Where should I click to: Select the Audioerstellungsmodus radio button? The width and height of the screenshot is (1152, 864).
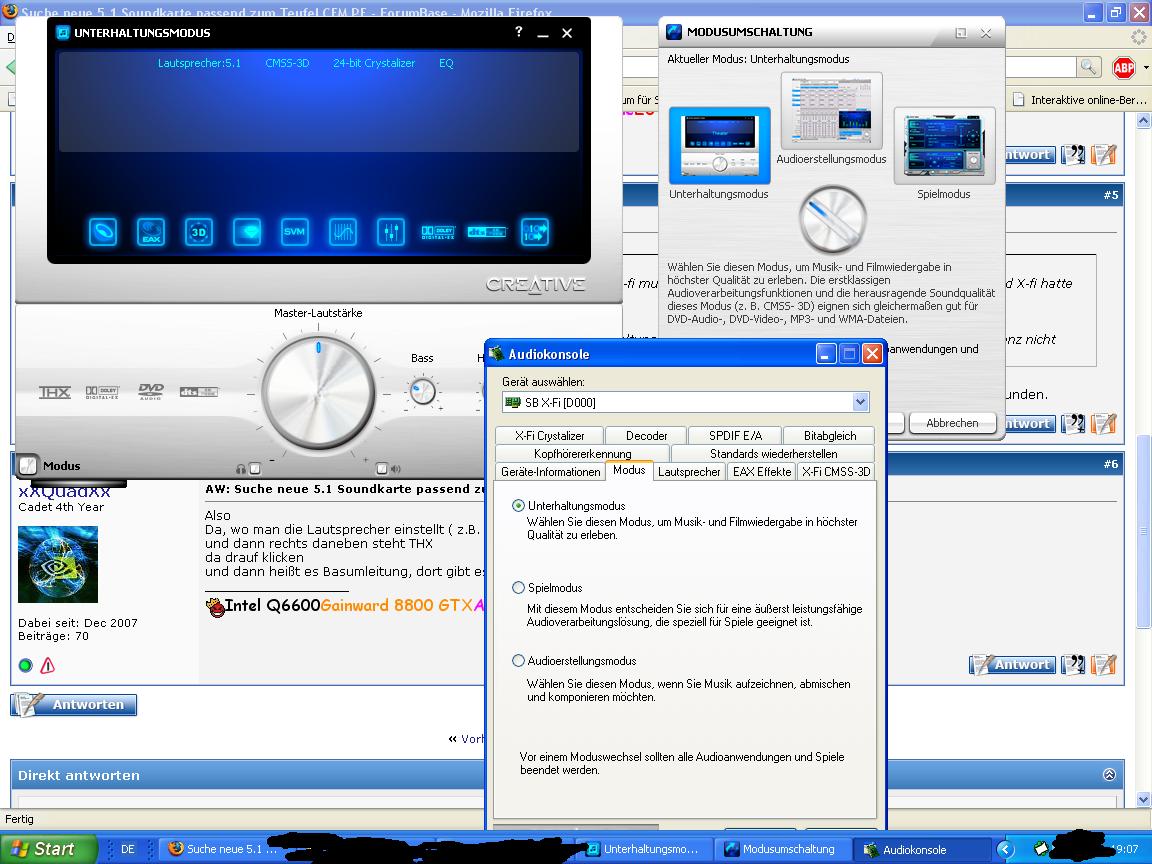[519, 660]
